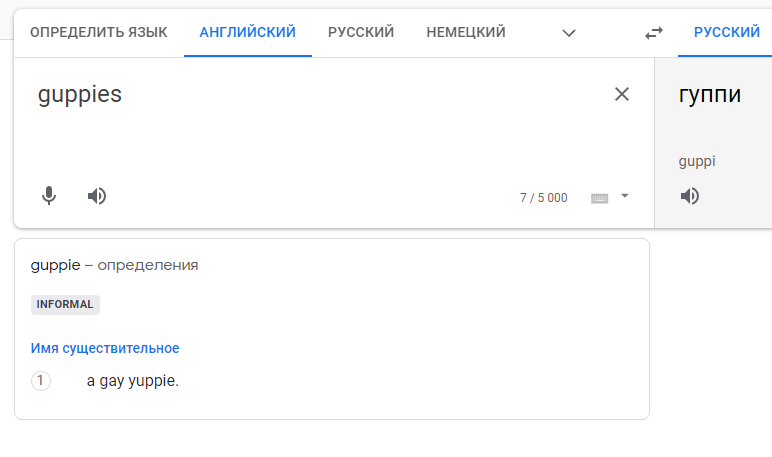
Task: Select the Определить язык tab
Action: coord(99,33)
